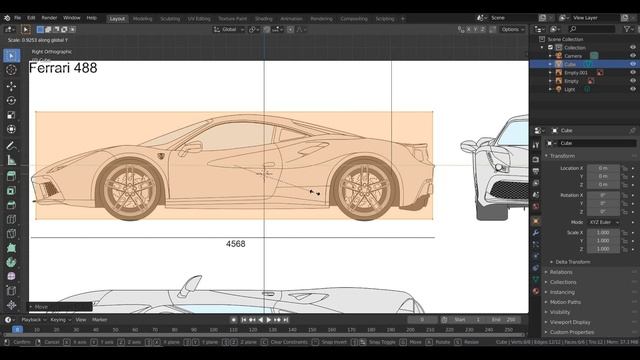
Task: Expand the Delta Transform subpanel
Action: 573,262
